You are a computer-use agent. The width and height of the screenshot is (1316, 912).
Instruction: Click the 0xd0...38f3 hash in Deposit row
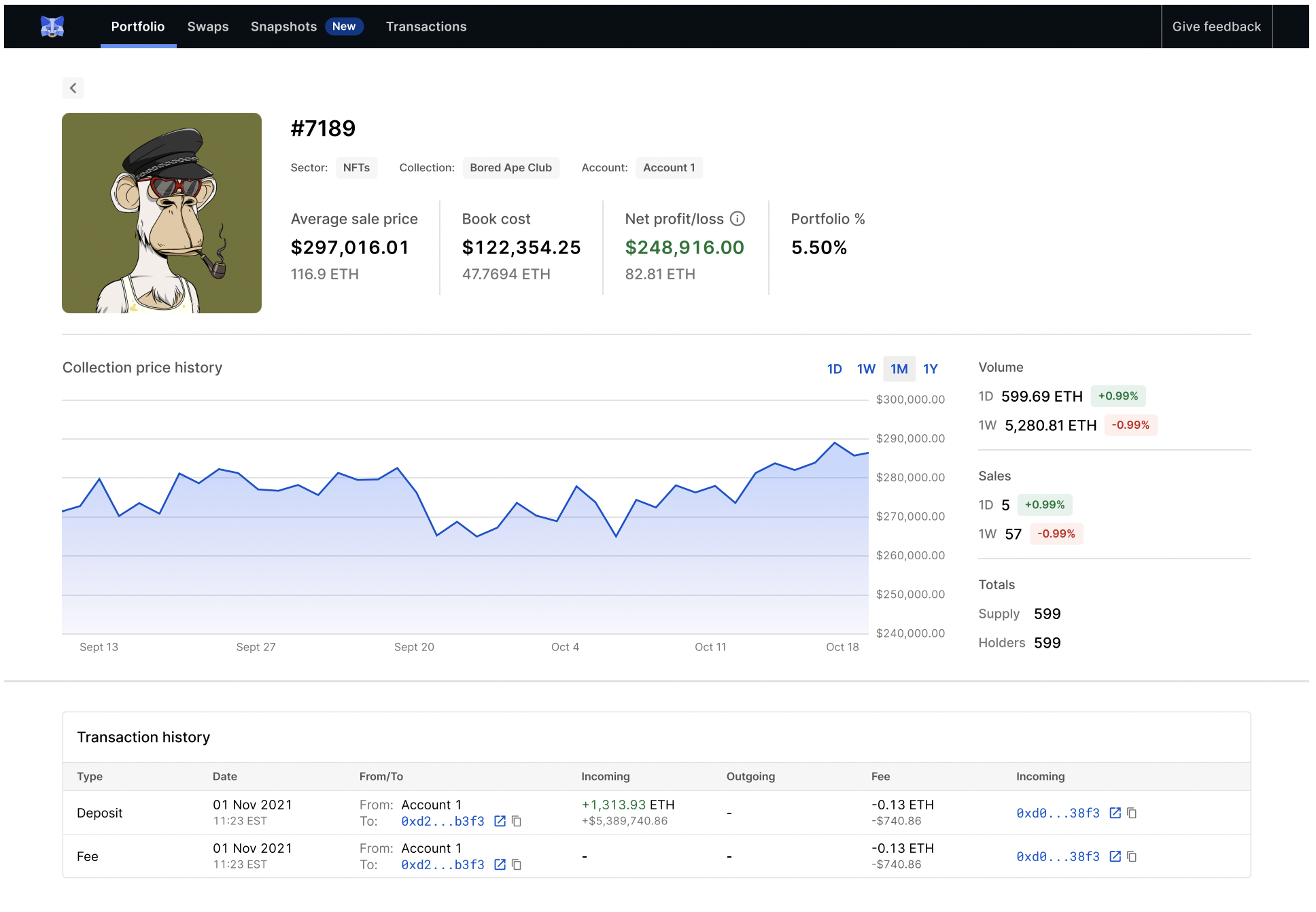1058,813
